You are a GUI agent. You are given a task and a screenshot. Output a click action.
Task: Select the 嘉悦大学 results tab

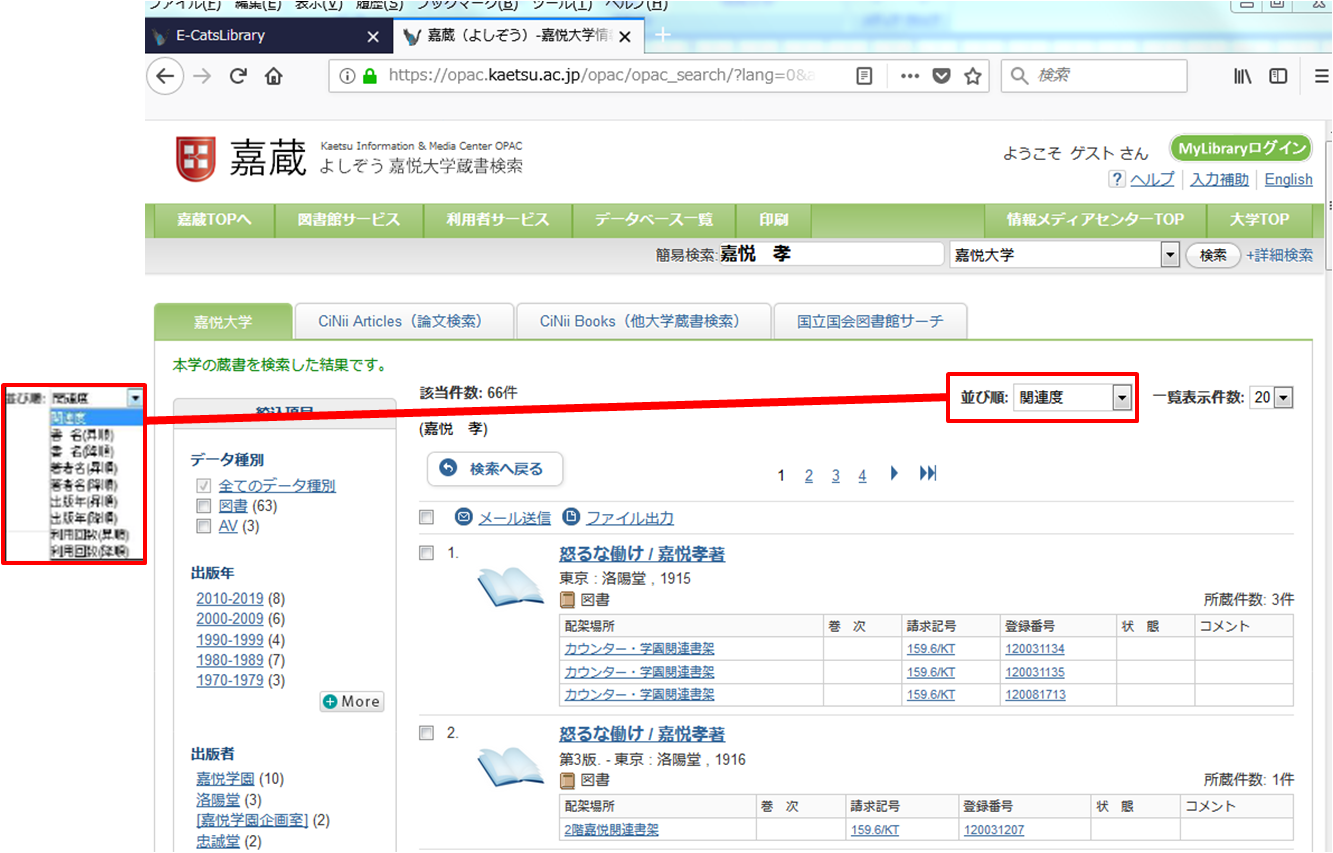click(x=223, y=322)
